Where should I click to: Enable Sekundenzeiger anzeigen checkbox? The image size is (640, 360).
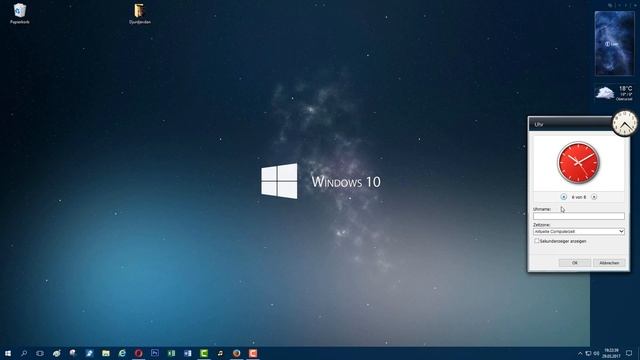537,241
